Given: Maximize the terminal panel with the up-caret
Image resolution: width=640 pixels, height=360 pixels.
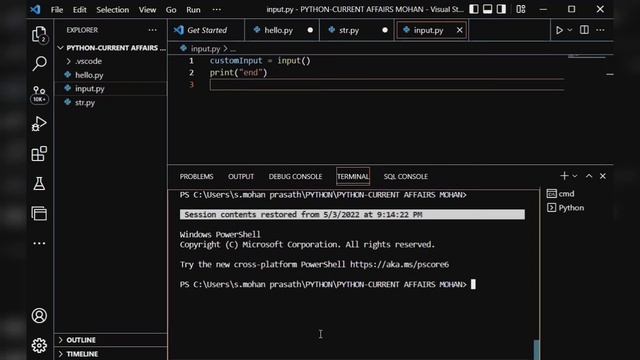Looking at the screenshot, I should pyautogui.click(x=589, y=176).
